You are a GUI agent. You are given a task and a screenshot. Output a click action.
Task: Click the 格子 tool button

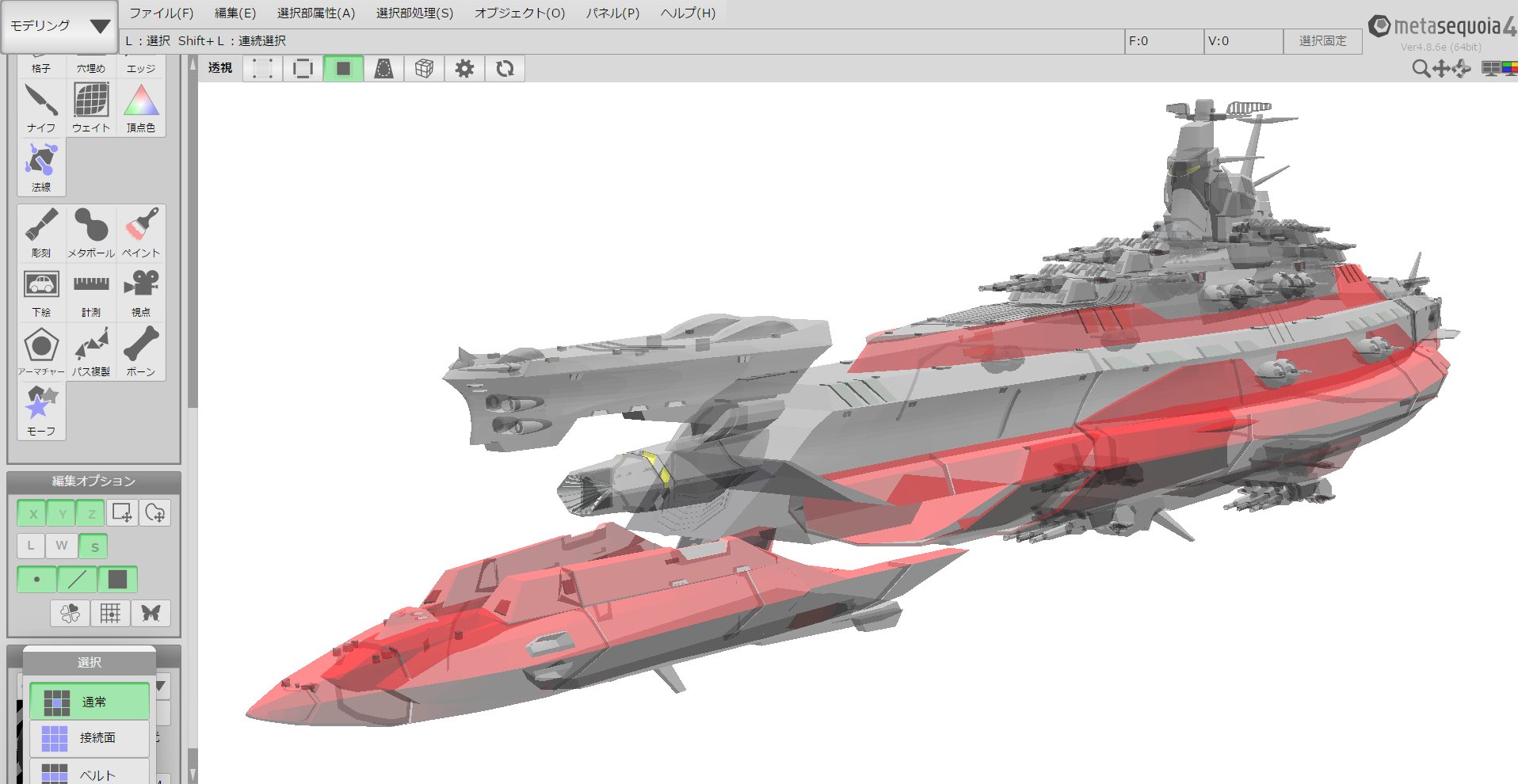(41, 67)
